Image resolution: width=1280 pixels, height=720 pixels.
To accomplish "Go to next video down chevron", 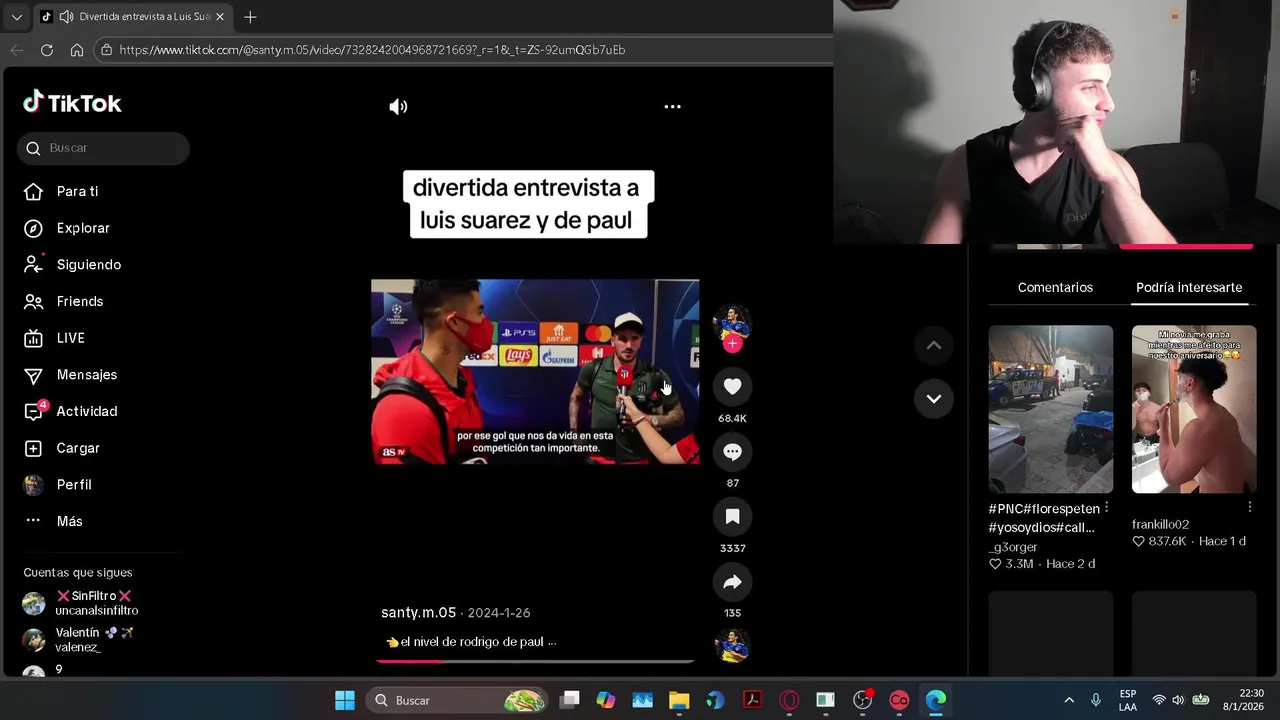I will (x=933, y=399).
